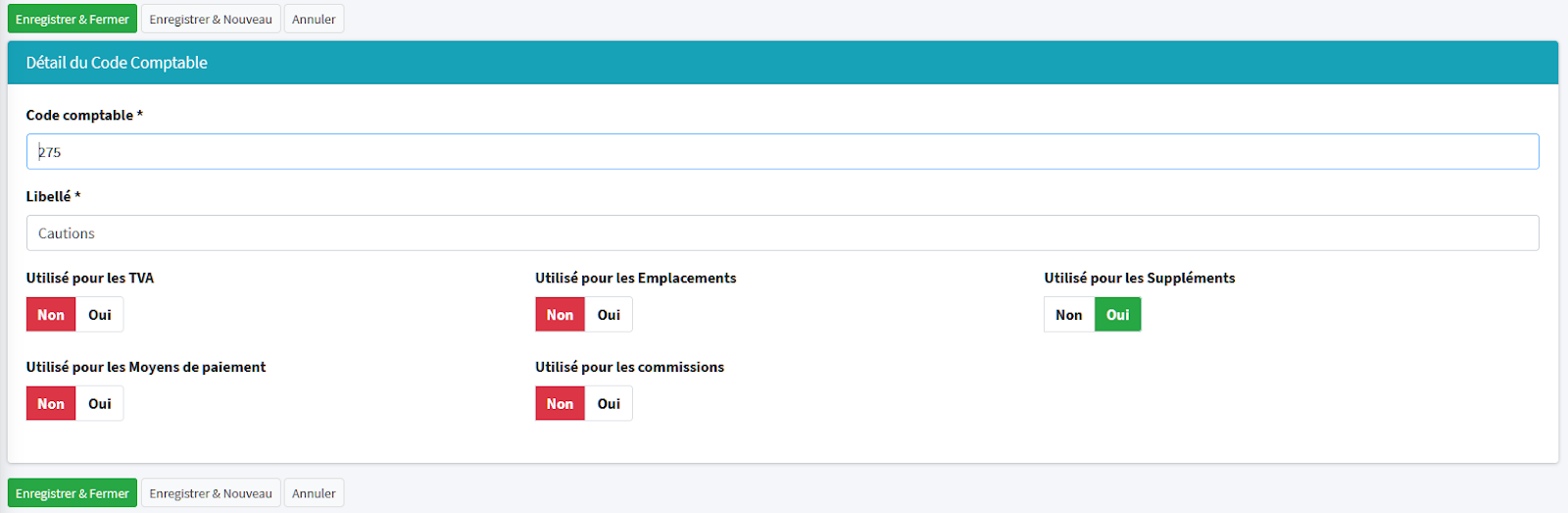Switch Utilisé pour les commissions to Oui
1568x513 pixels.
tap(609, 404)
